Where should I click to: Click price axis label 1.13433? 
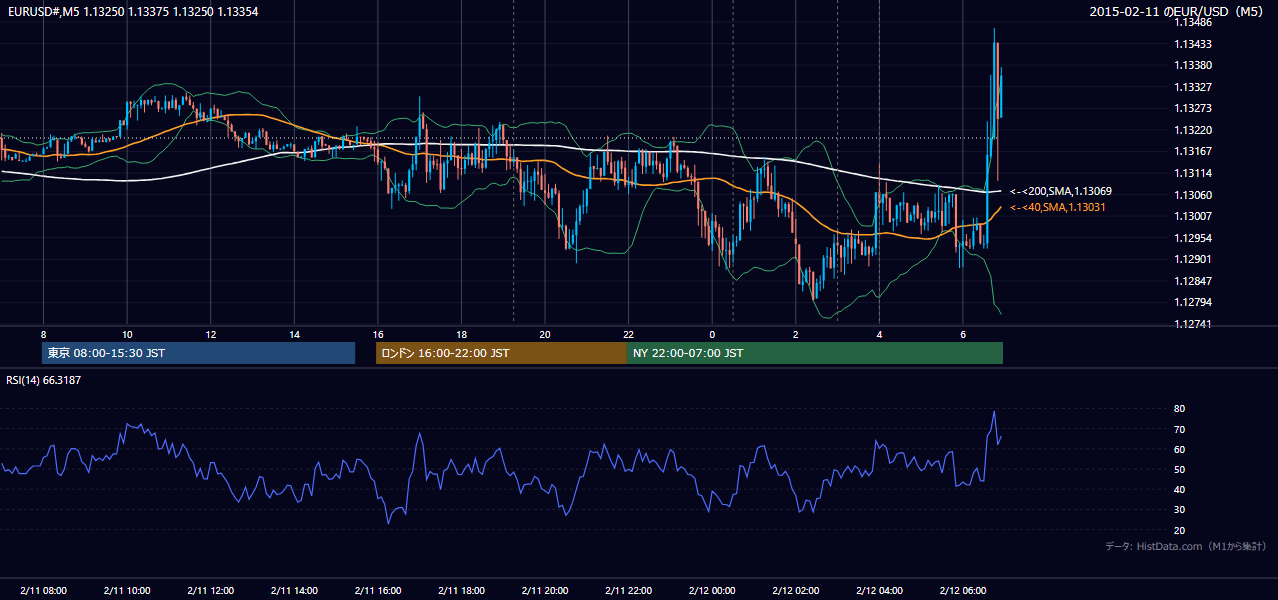point(1195,44)
